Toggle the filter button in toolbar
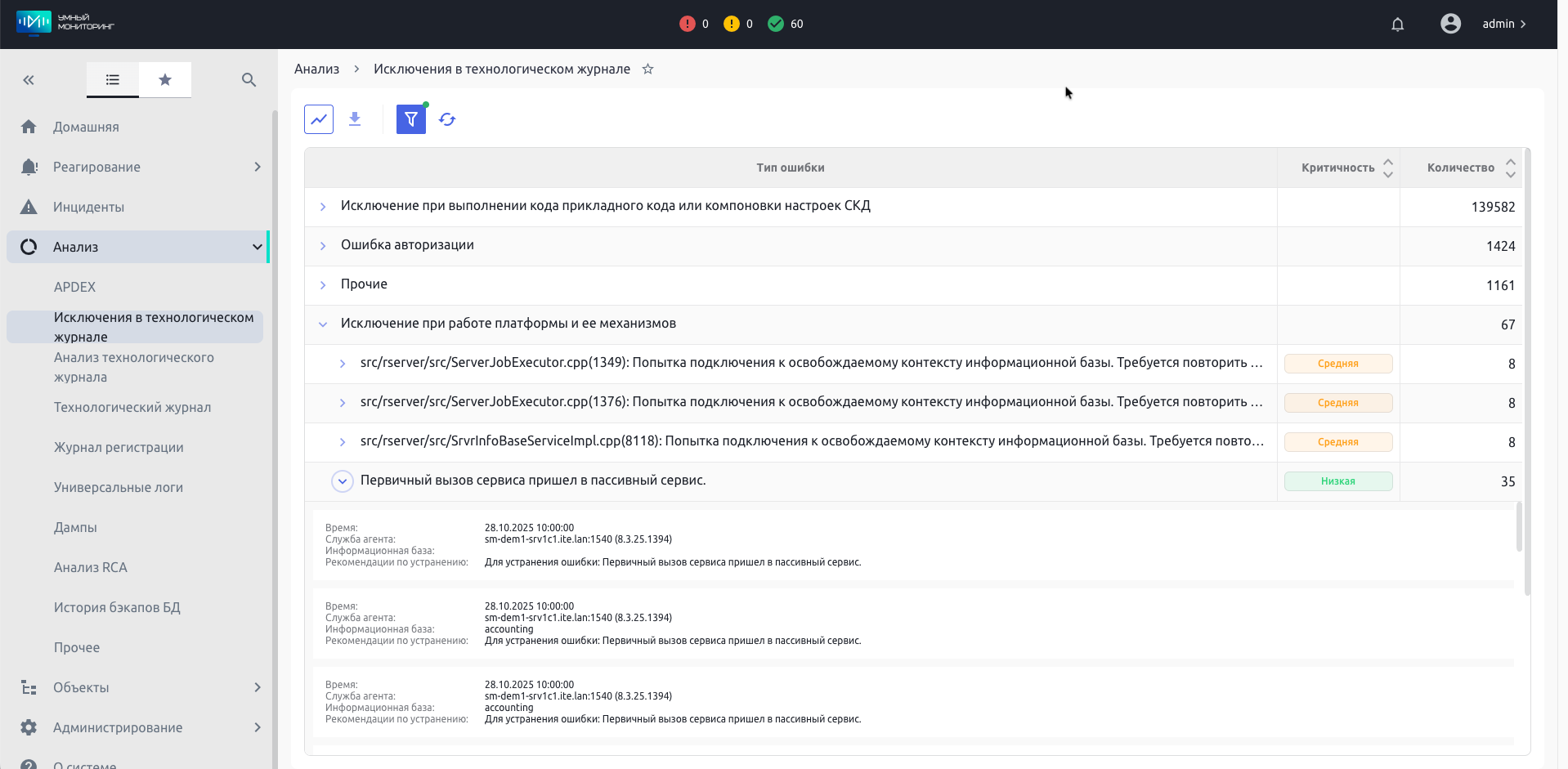The height and width of the screenshot is (769, 1568). coord(410,119)
